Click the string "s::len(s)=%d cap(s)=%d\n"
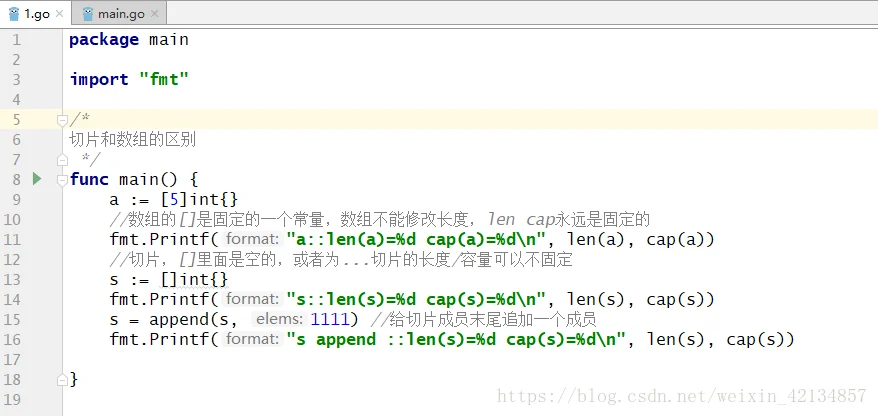Viewport: 878px width, 416px height. coord(416,300)
